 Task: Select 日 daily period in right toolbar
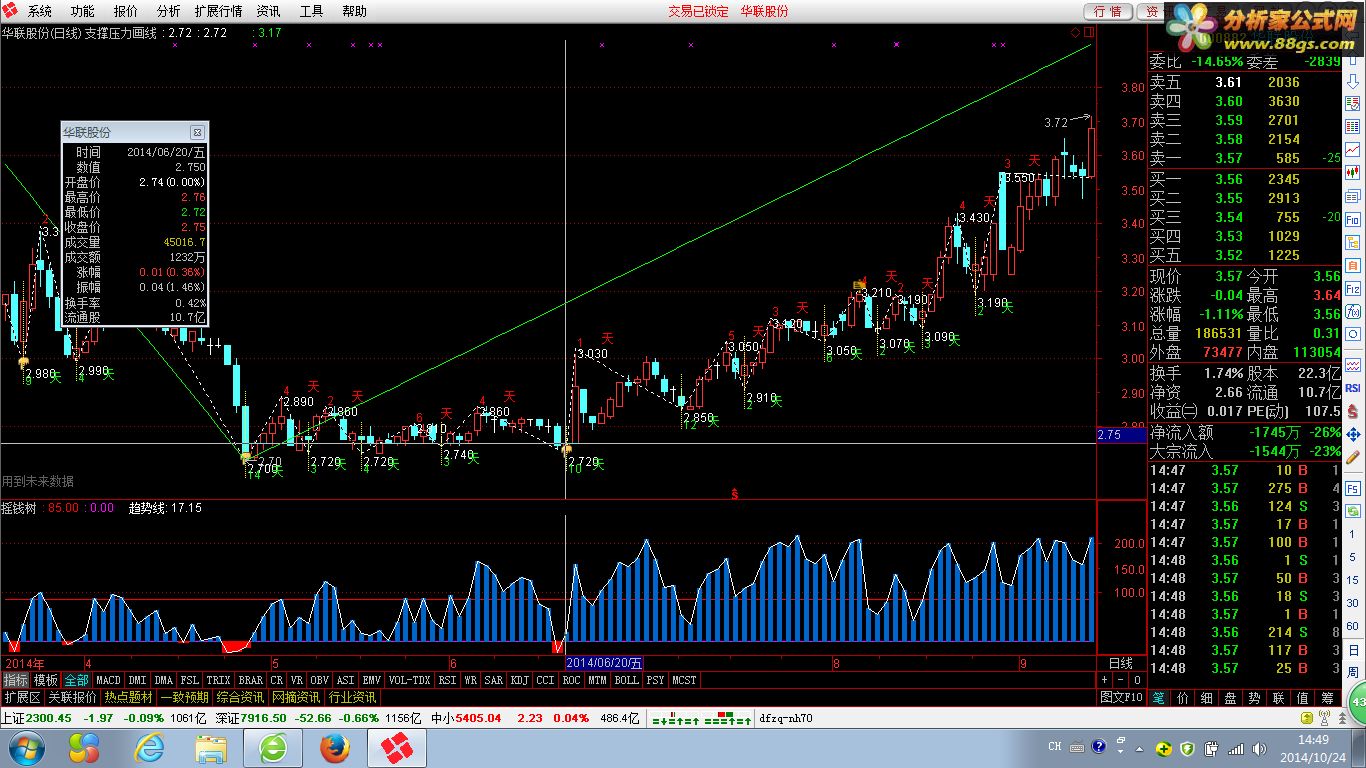(1352, 650)
